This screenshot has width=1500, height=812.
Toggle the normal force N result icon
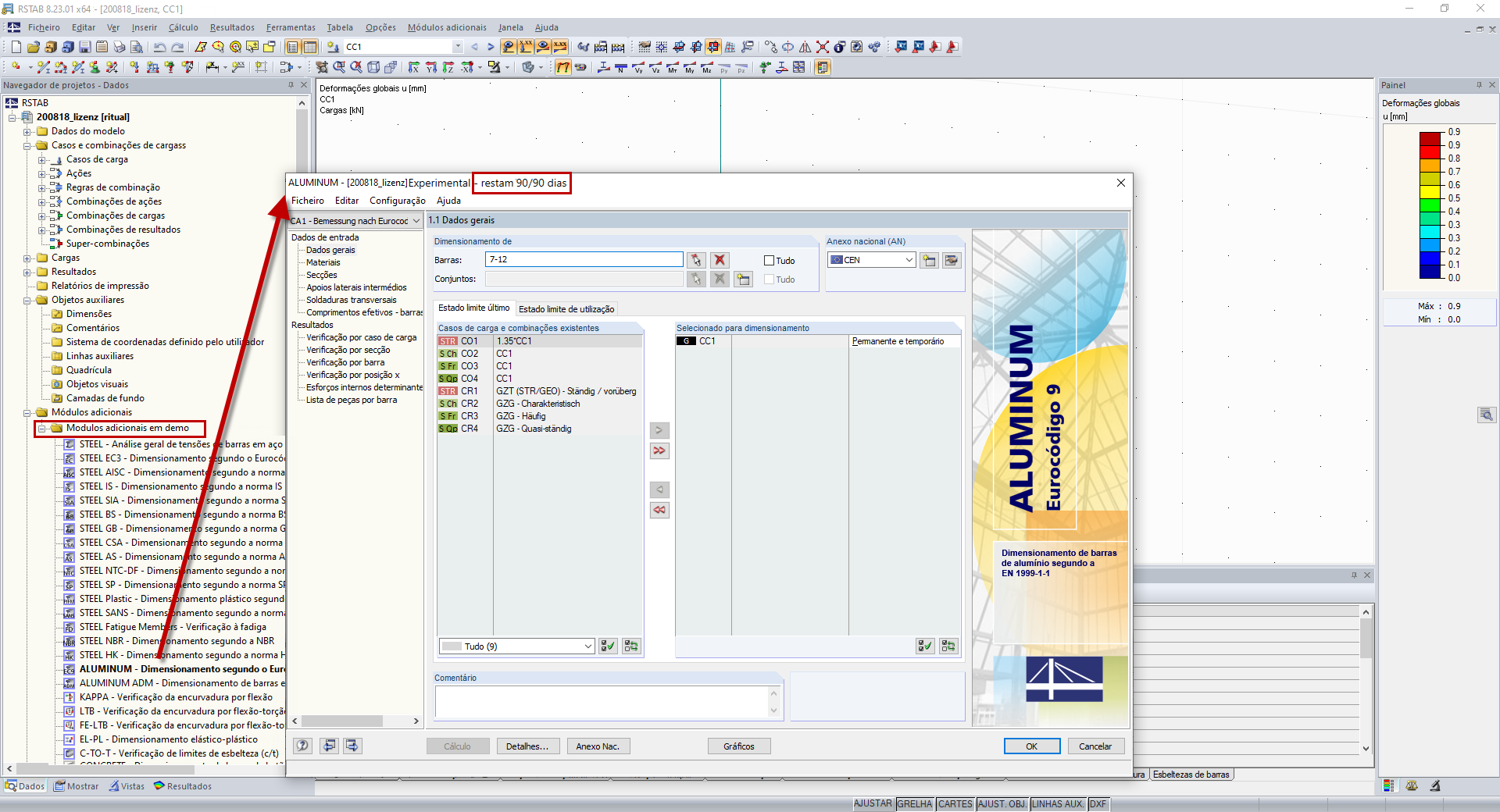point(621,68)
